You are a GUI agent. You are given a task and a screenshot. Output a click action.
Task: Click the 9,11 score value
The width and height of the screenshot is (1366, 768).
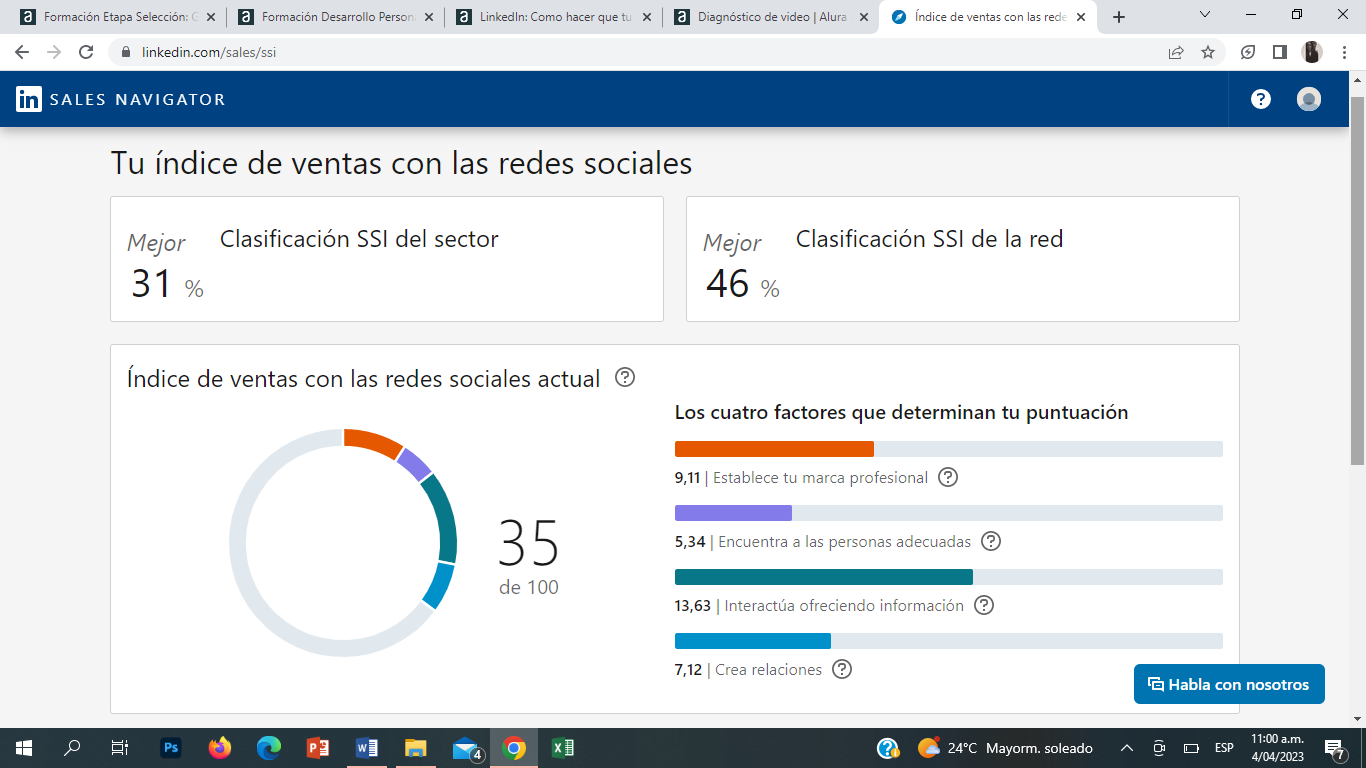[687, 478]
